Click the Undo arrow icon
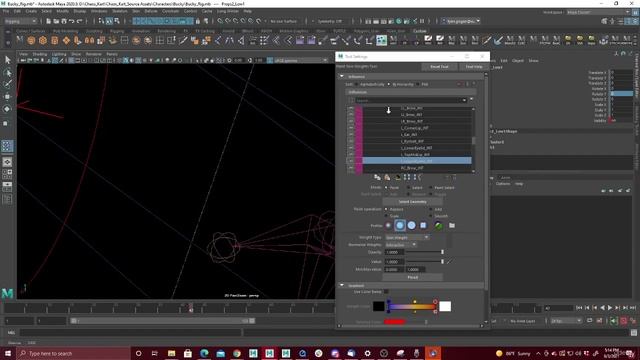The image size is (640, 360). 71,21
